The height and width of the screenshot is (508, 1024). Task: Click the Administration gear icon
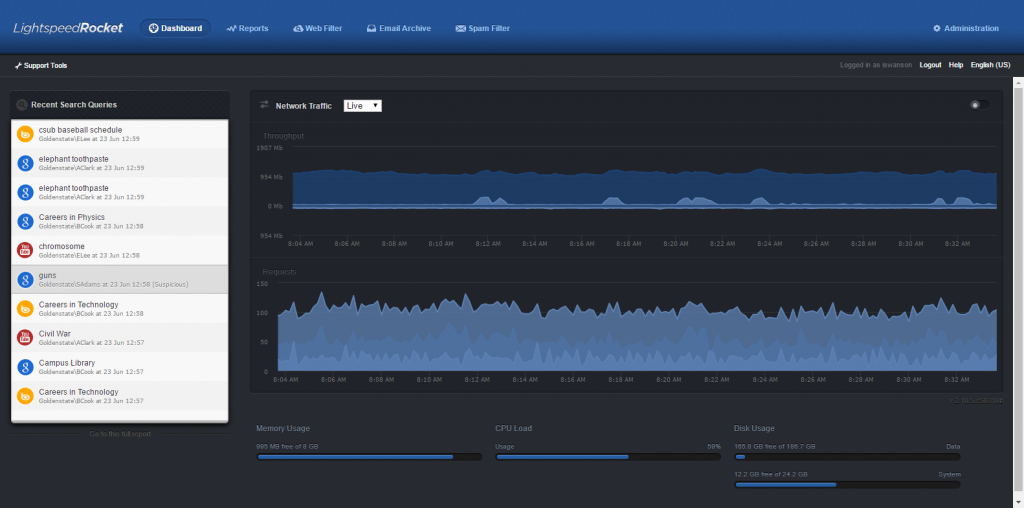936,28
